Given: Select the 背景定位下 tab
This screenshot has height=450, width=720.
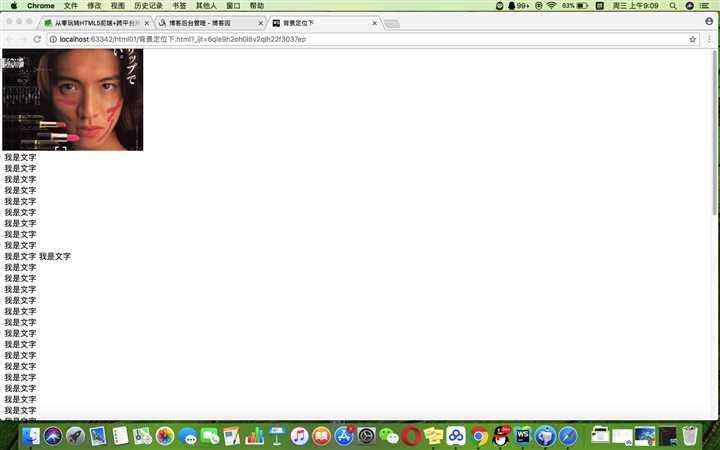Looking at the screenshot, I should (323, 23).
